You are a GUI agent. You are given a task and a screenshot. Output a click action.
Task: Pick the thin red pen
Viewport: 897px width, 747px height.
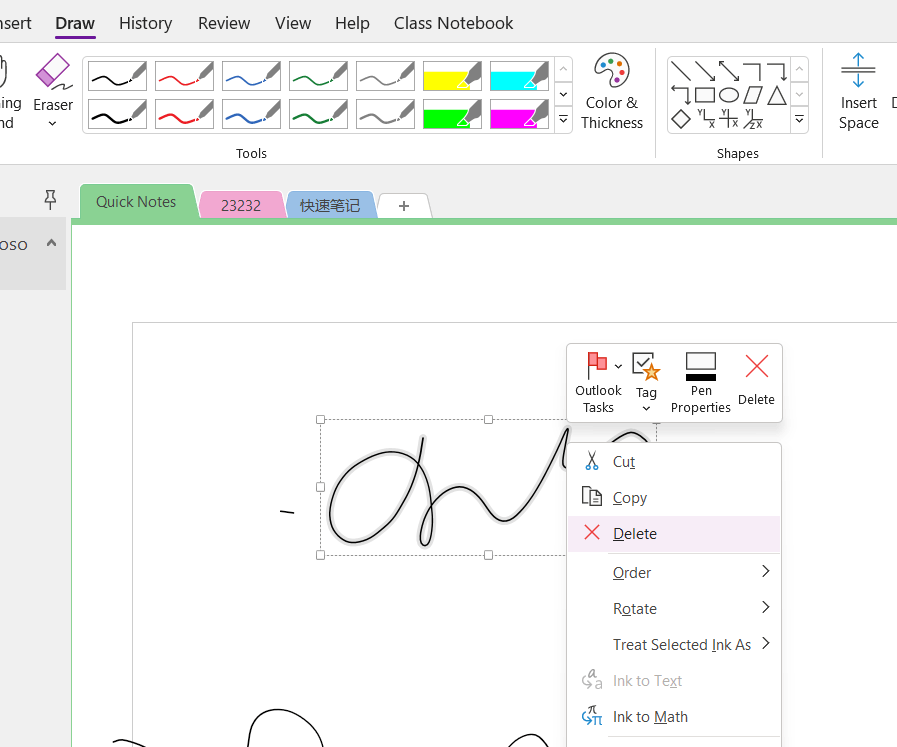tap(184, 76)
